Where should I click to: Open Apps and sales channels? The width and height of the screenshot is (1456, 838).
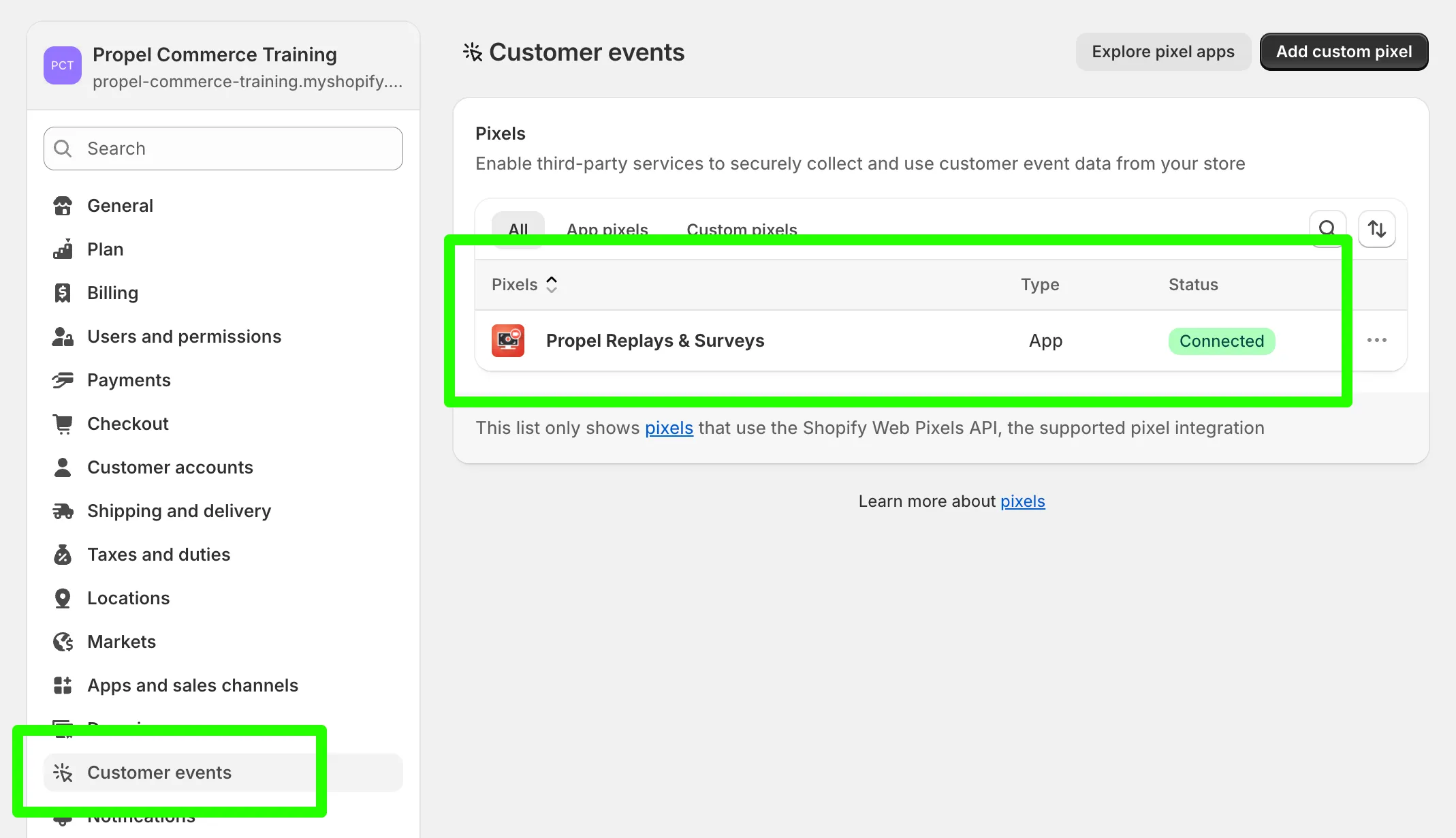tap(223, 685)
